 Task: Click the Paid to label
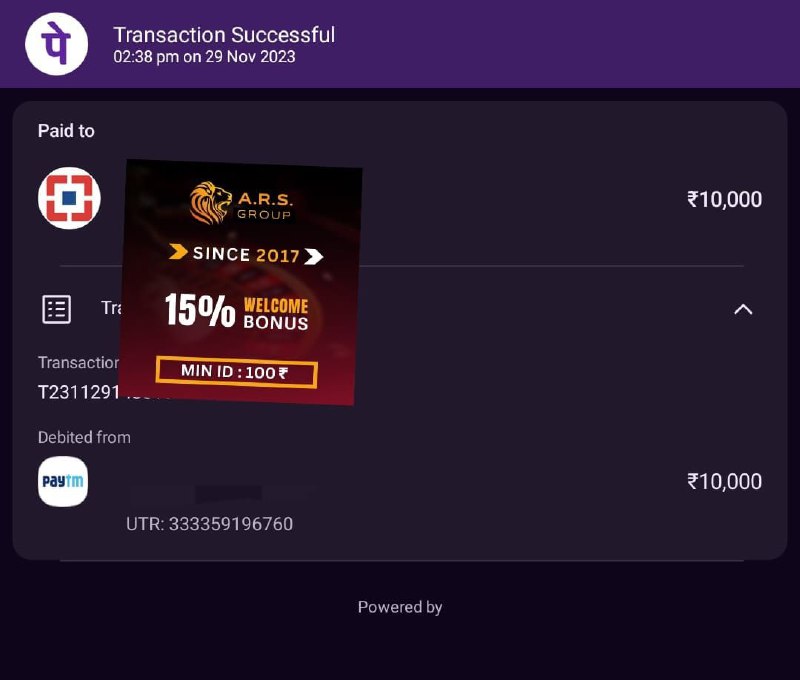(x=66, y=131)
